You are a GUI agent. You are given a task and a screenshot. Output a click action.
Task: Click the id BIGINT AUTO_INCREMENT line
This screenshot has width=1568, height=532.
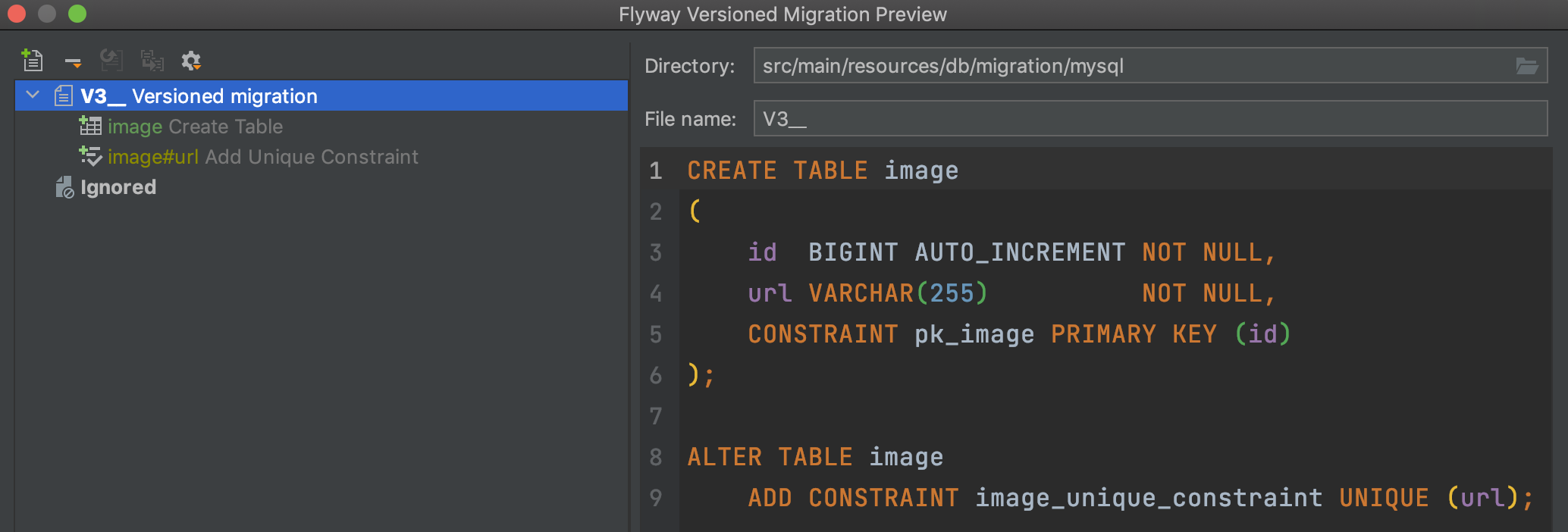click(1011, 252)
